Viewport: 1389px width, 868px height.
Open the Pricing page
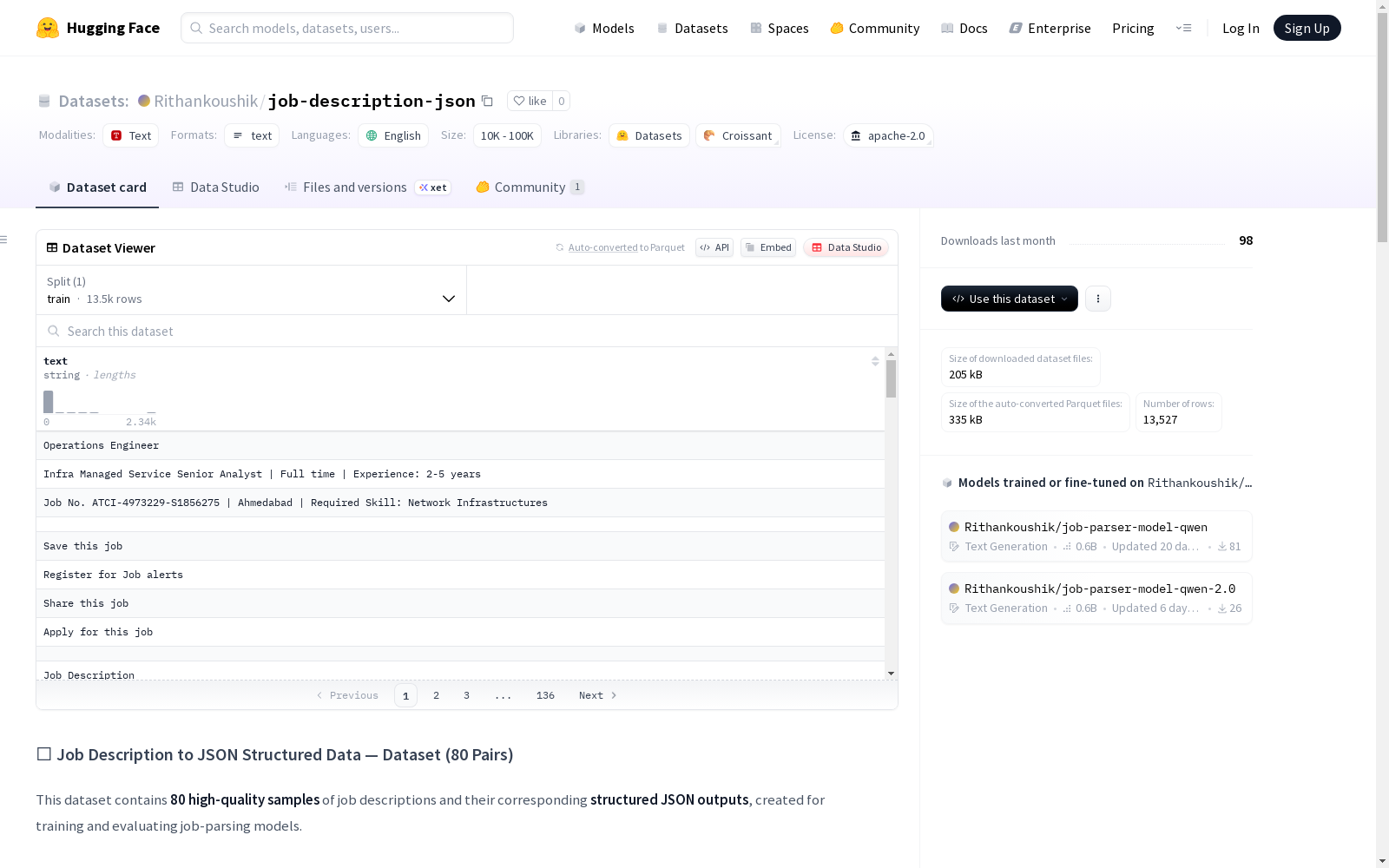pos(1133,28)
